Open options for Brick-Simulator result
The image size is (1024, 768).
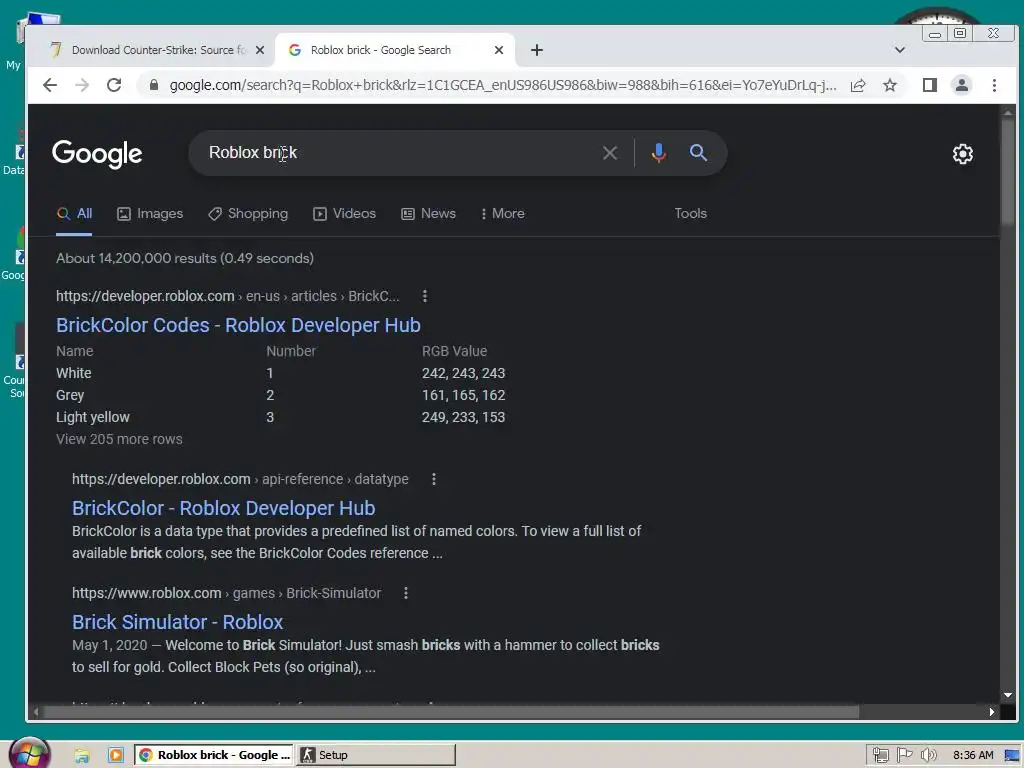click(406, 593)
